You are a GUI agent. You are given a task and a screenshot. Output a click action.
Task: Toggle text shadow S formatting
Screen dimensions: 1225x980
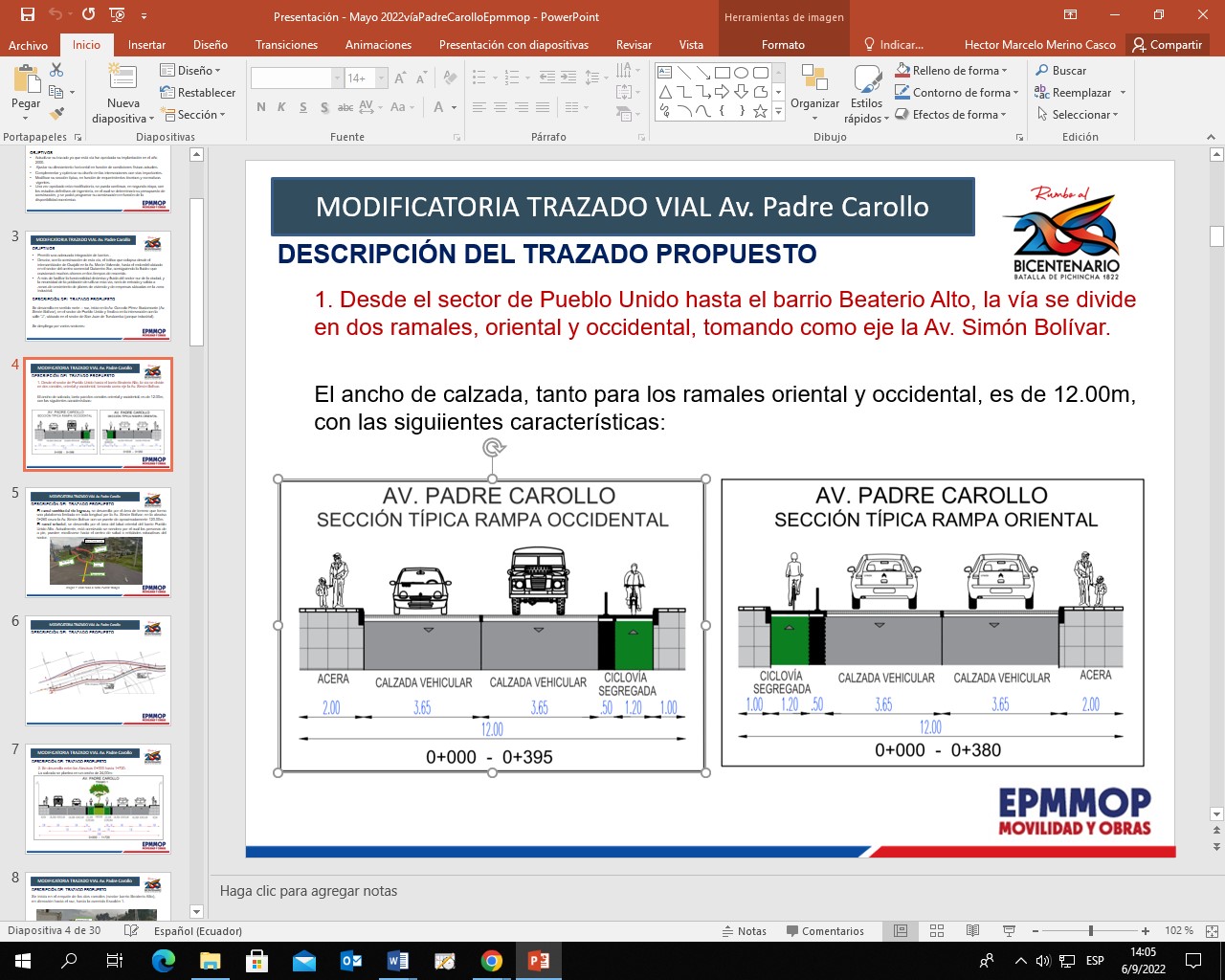tap(324, 107)
